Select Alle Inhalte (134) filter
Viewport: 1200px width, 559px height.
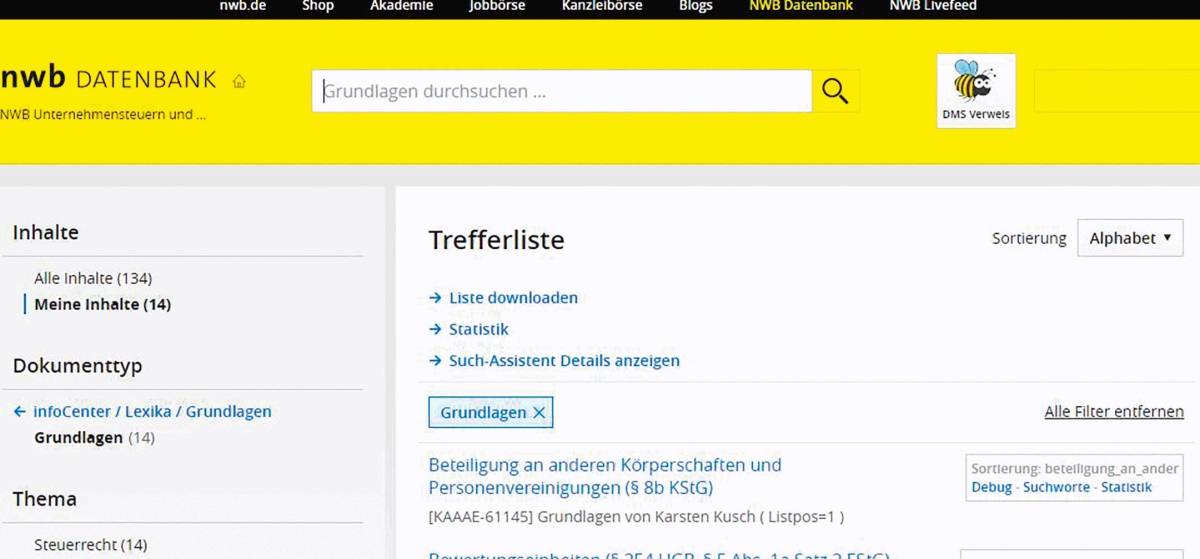pos(93,278)
